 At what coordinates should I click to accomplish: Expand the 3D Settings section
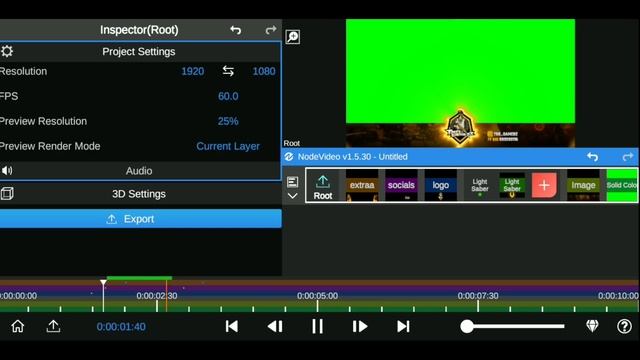140,193
